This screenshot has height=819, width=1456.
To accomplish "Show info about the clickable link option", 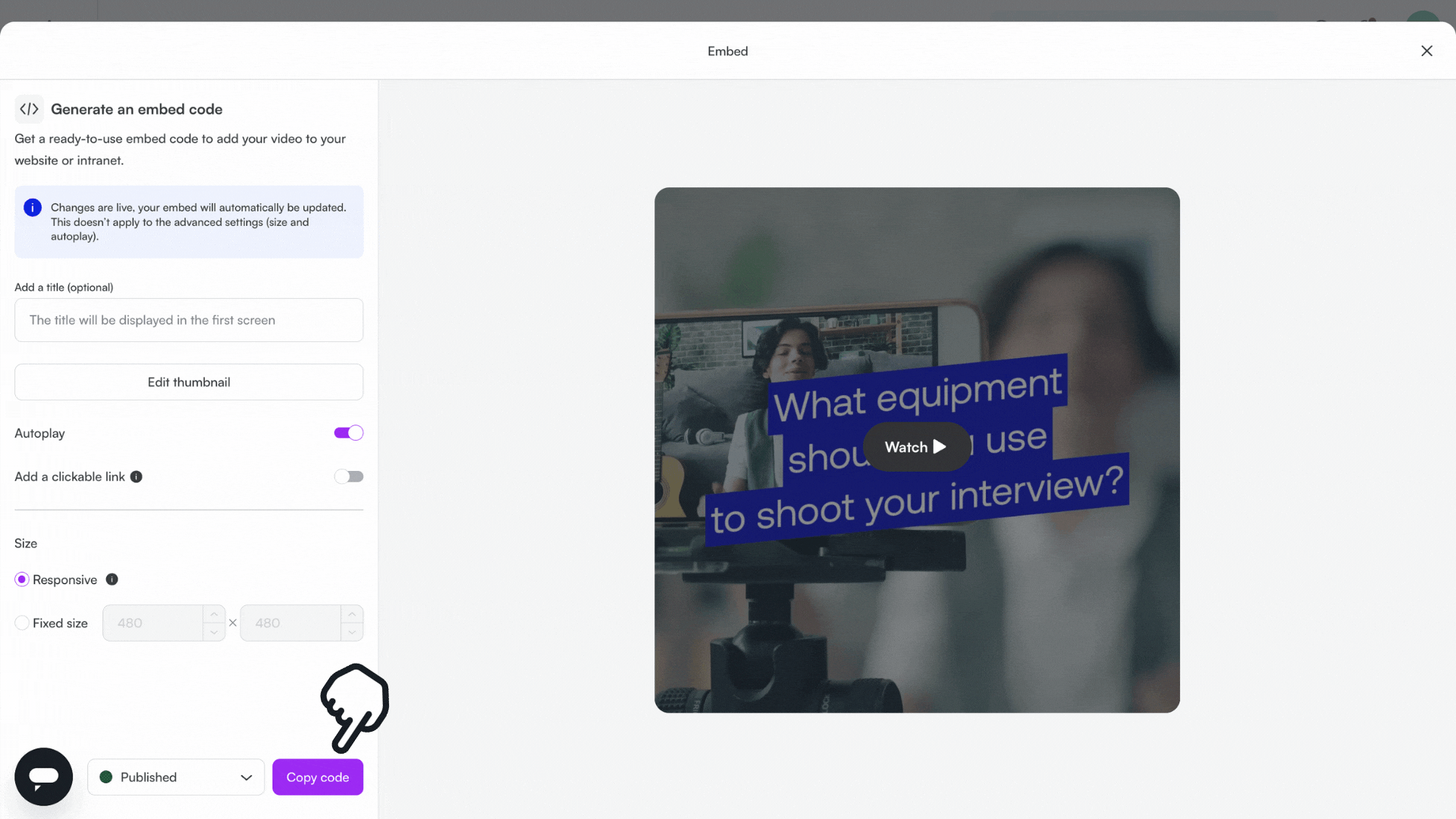I will 136,476.
